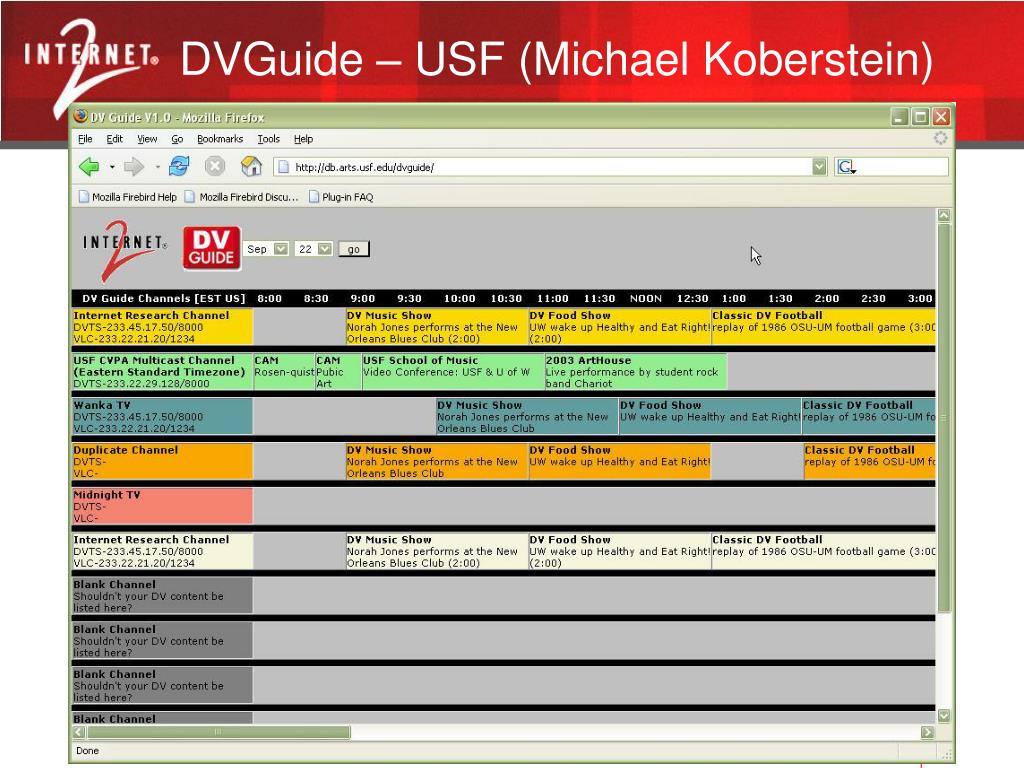
Task: Click USF CVPA Multicast Channel cell
Action: point(162,372)
